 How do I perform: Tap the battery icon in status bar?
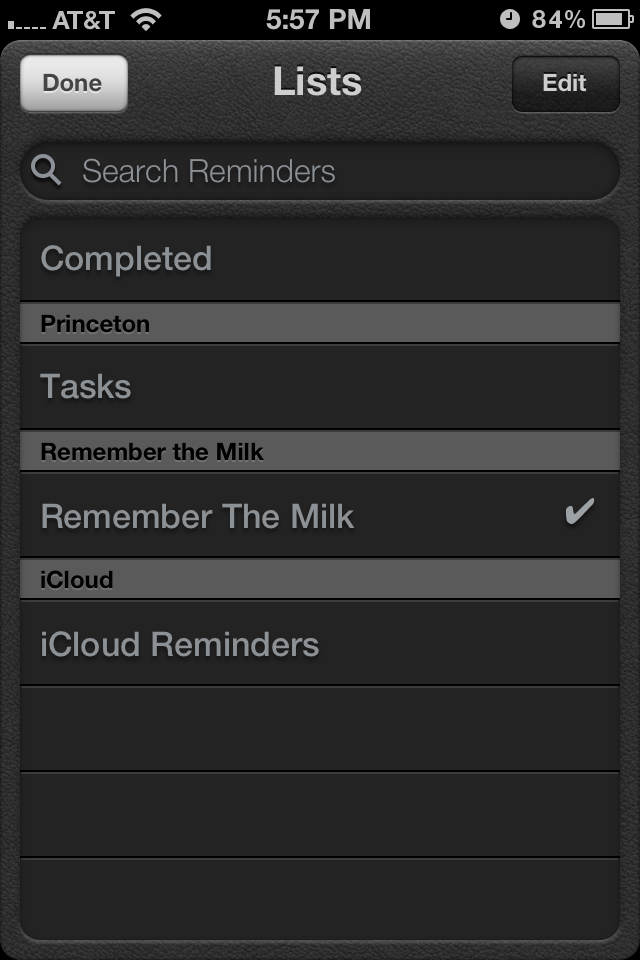[x=612, y=20]
